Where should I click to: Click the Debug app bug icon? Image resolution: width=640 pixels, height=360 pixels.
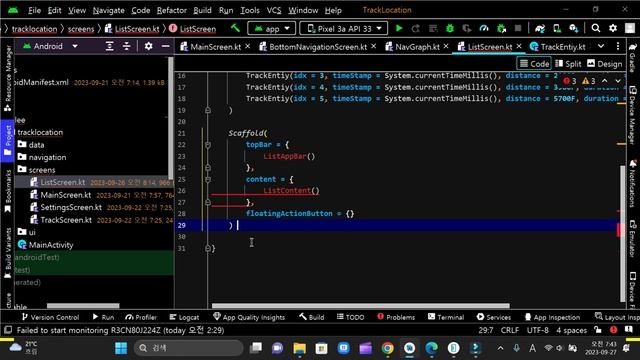(x=450, y=28)
